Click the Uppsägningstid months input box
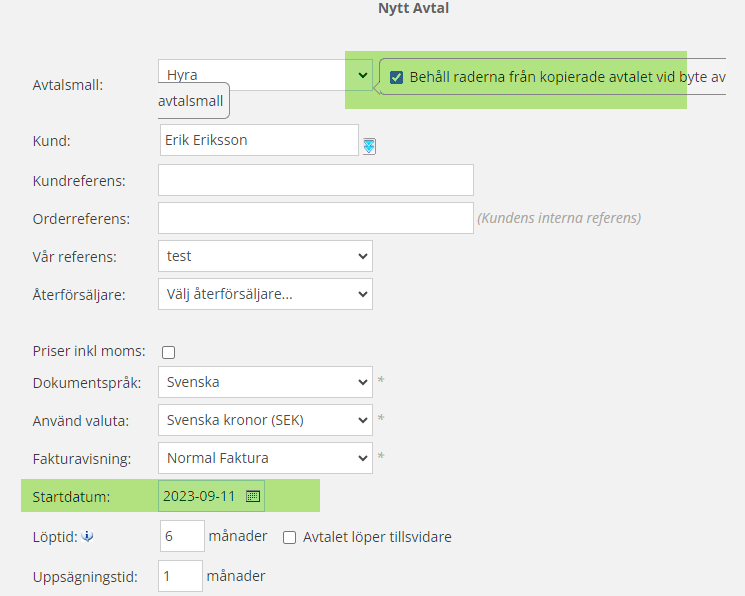Screen dimensions: 745x596 click(180, 576)
